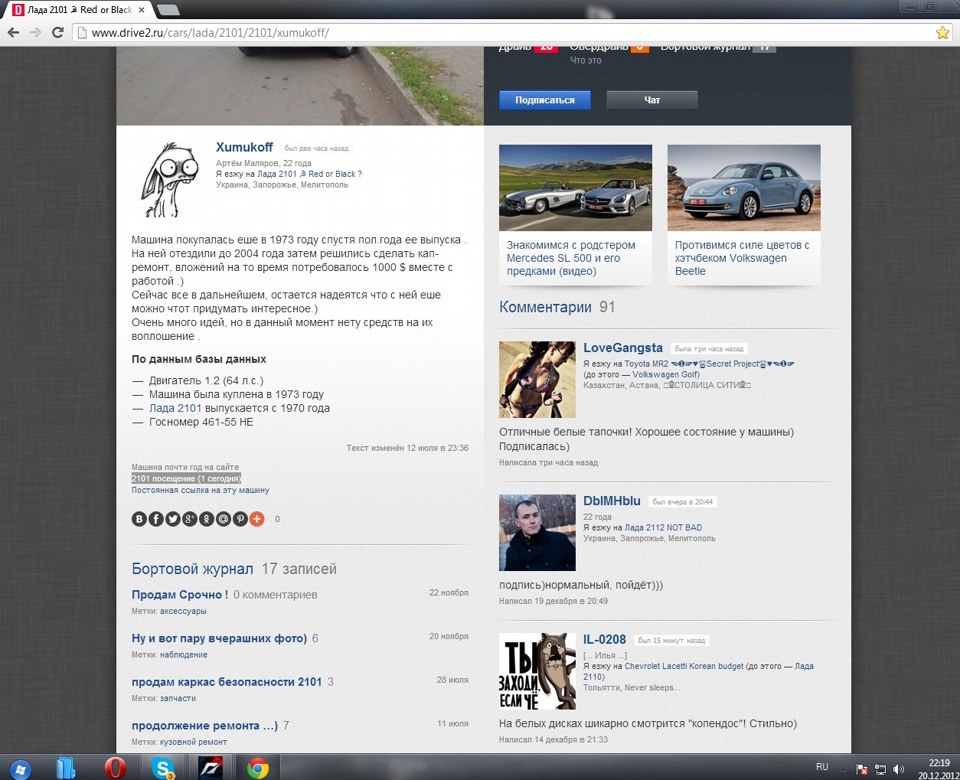Open 'Chevrolet Lacetti Korean budget' link
Screen dimensions: 960x780
[684, 666]
